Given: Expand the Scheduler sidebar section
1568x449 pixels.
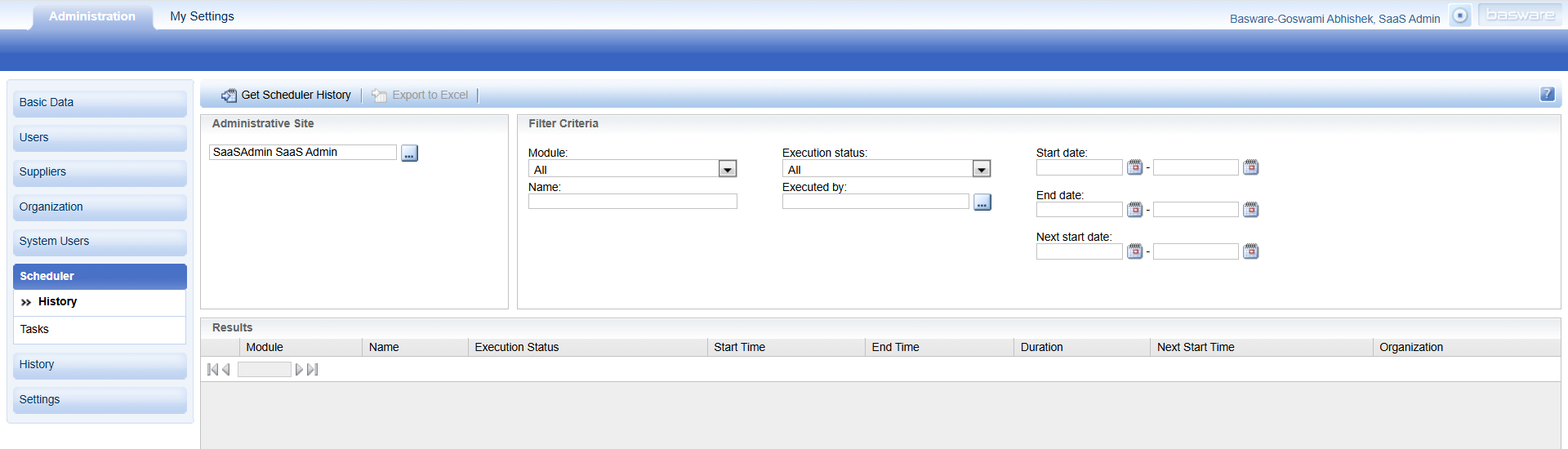Looking at the screenshot, I should click(x=100, y=276).
